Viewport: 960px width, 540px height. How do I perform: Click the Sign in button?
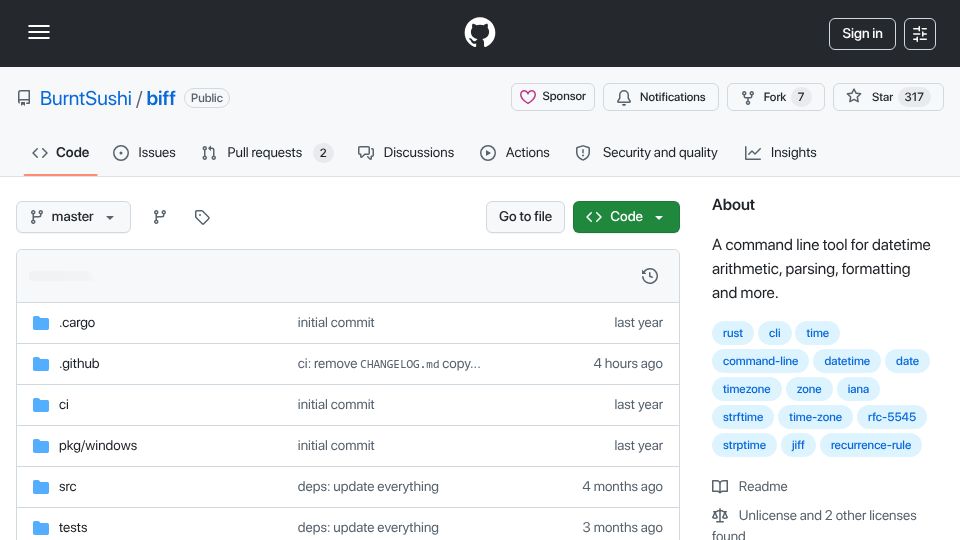tap(862, 34)
